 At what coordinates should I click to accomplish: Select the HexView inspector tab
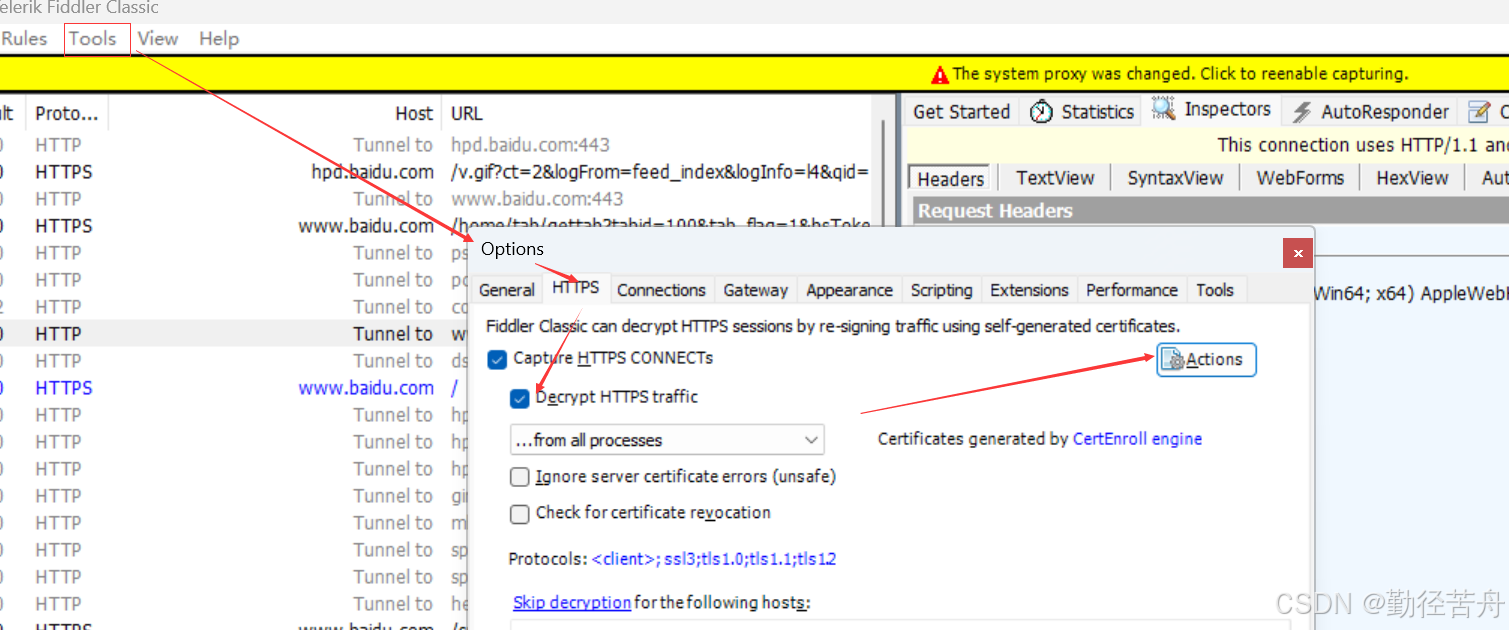click(x=1412, y=178)
